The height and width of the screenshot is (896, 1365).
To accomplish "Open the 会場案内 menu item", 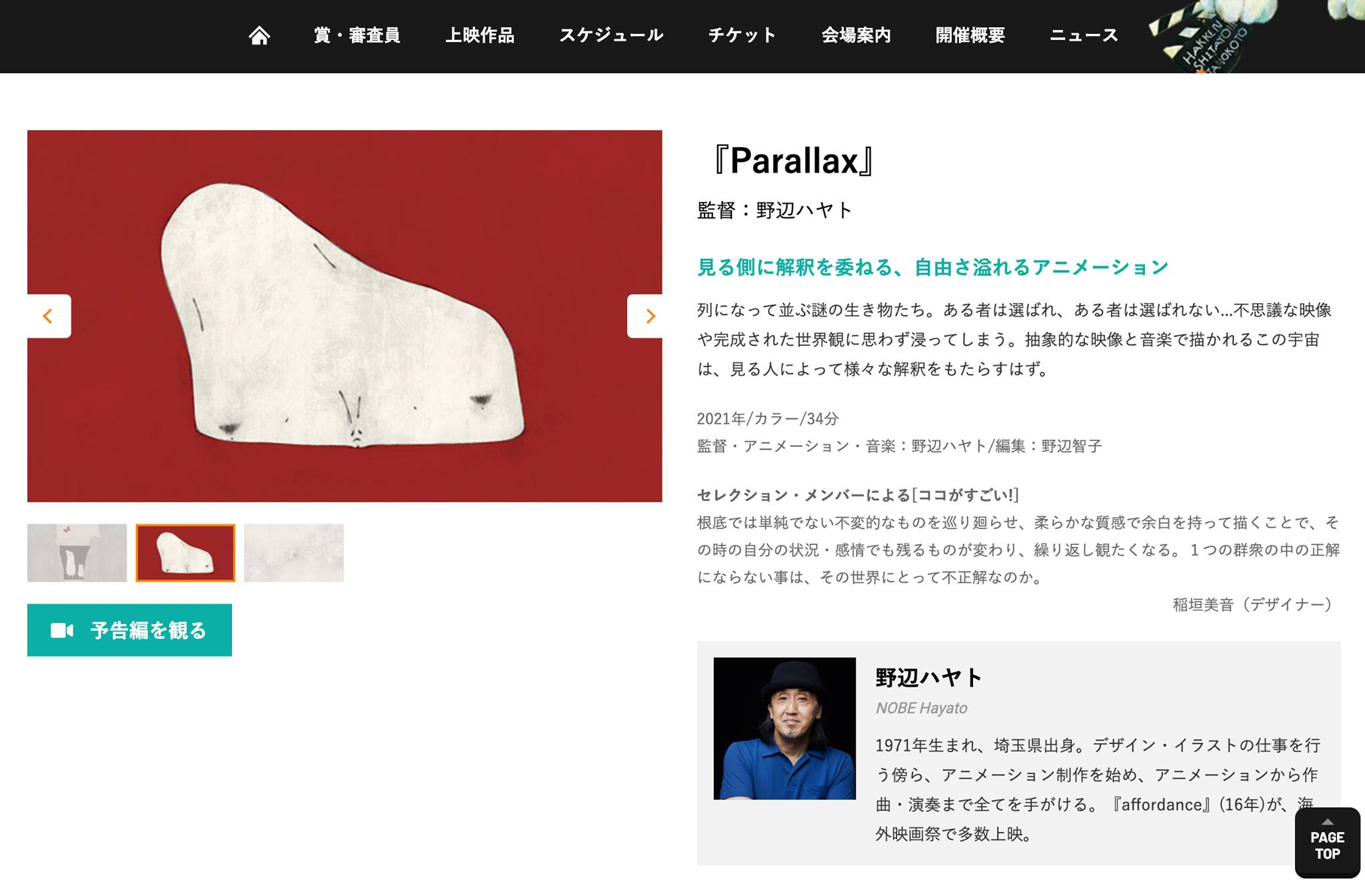I will (856, 35).
